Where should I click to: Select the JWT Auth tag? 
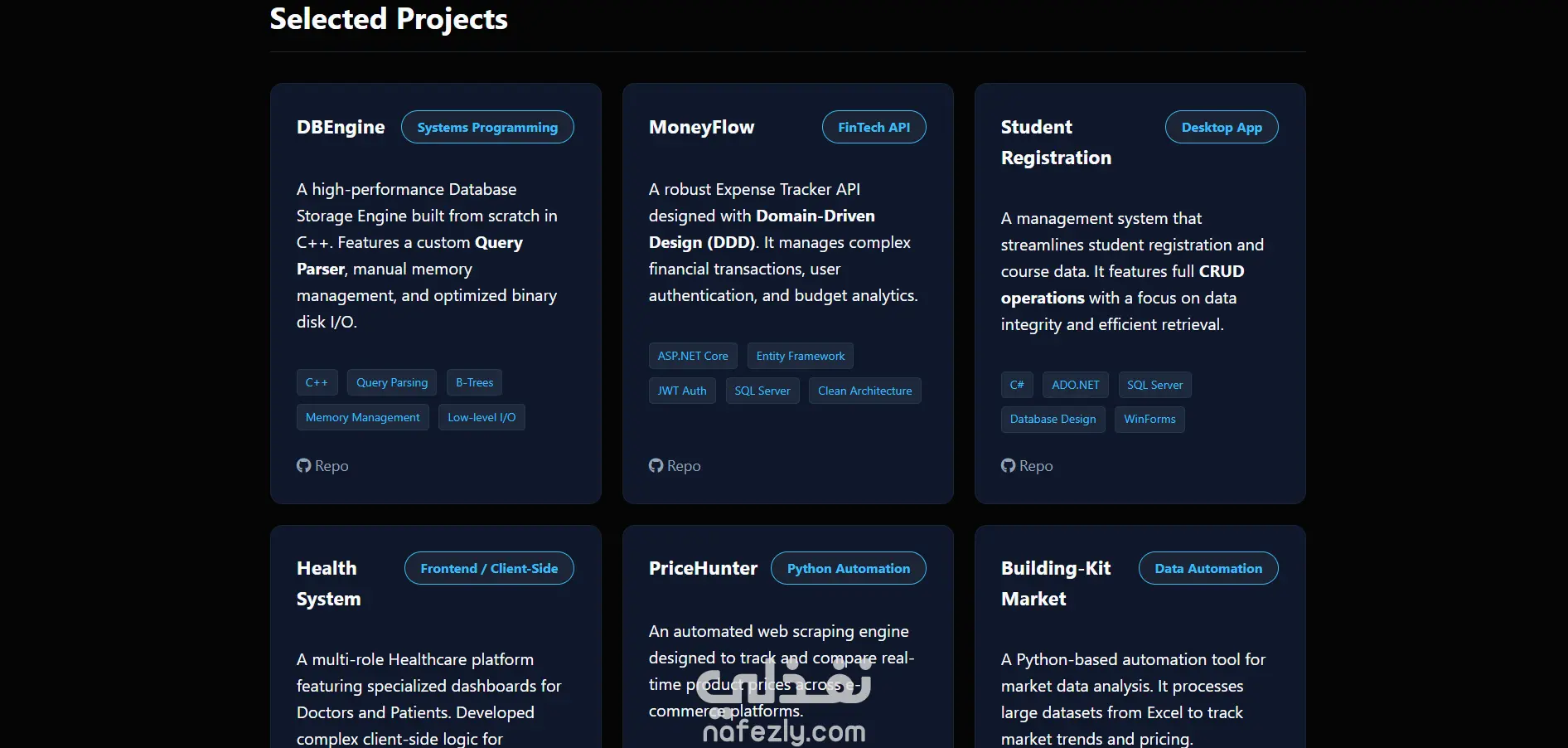pyautogui.click(x=682, y=391)
